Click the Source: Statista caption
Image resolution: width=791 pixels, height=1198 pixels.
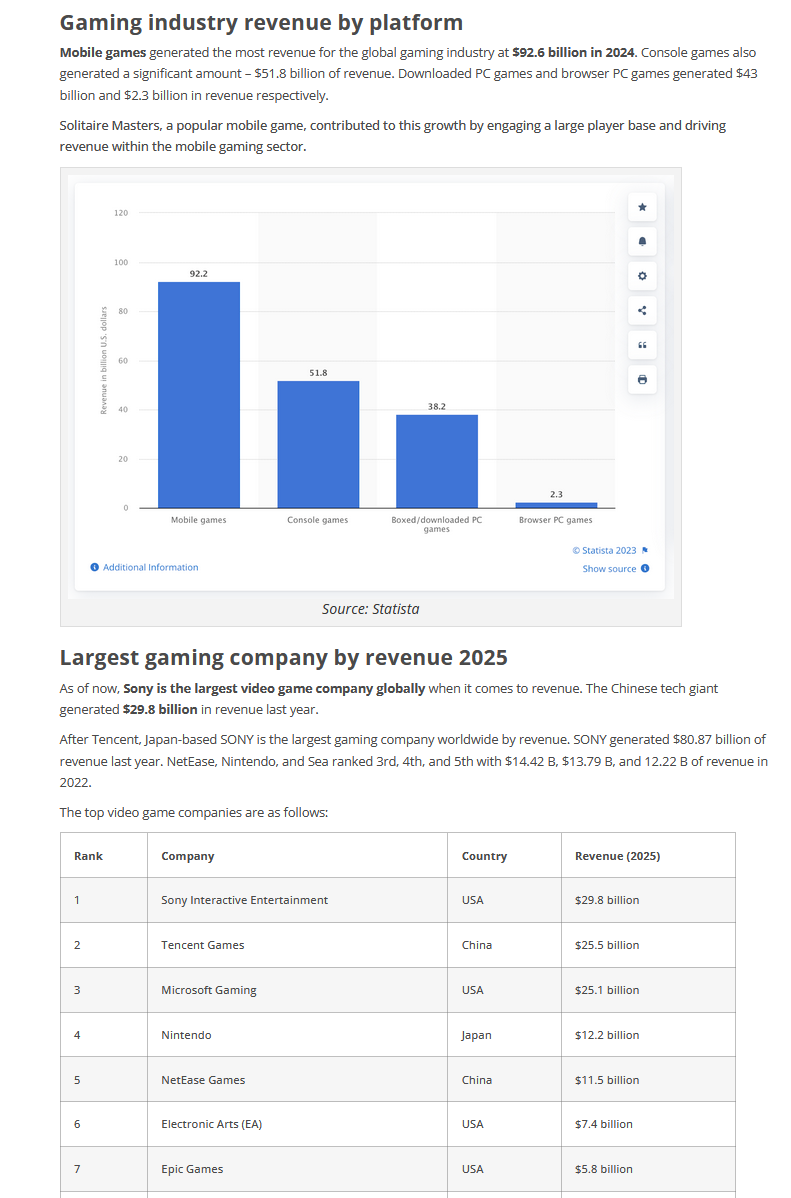click(x=371, y=609)
